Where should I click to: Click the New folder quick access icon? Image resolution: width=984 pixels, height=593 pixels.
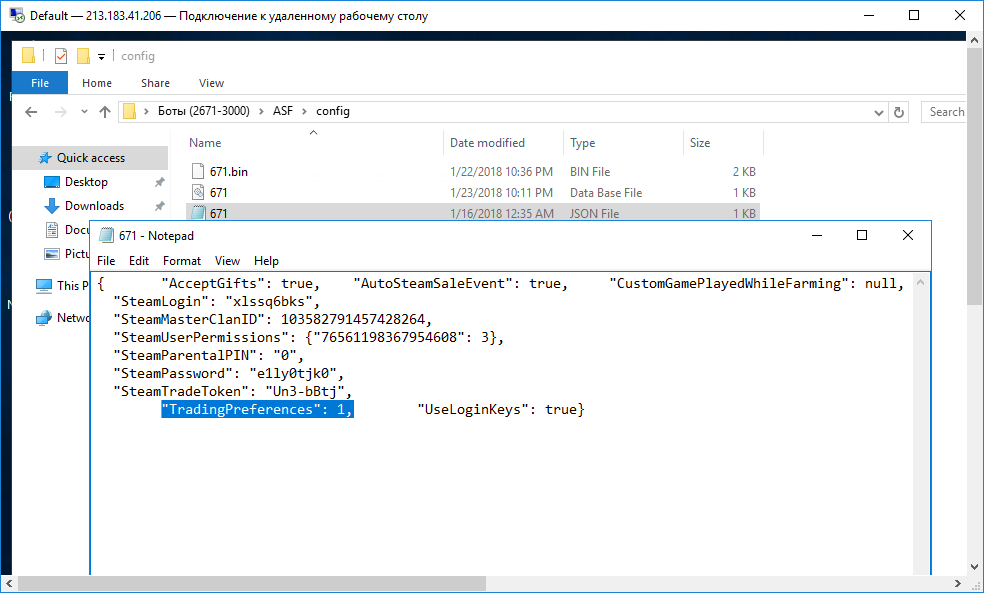click(83, 56)
